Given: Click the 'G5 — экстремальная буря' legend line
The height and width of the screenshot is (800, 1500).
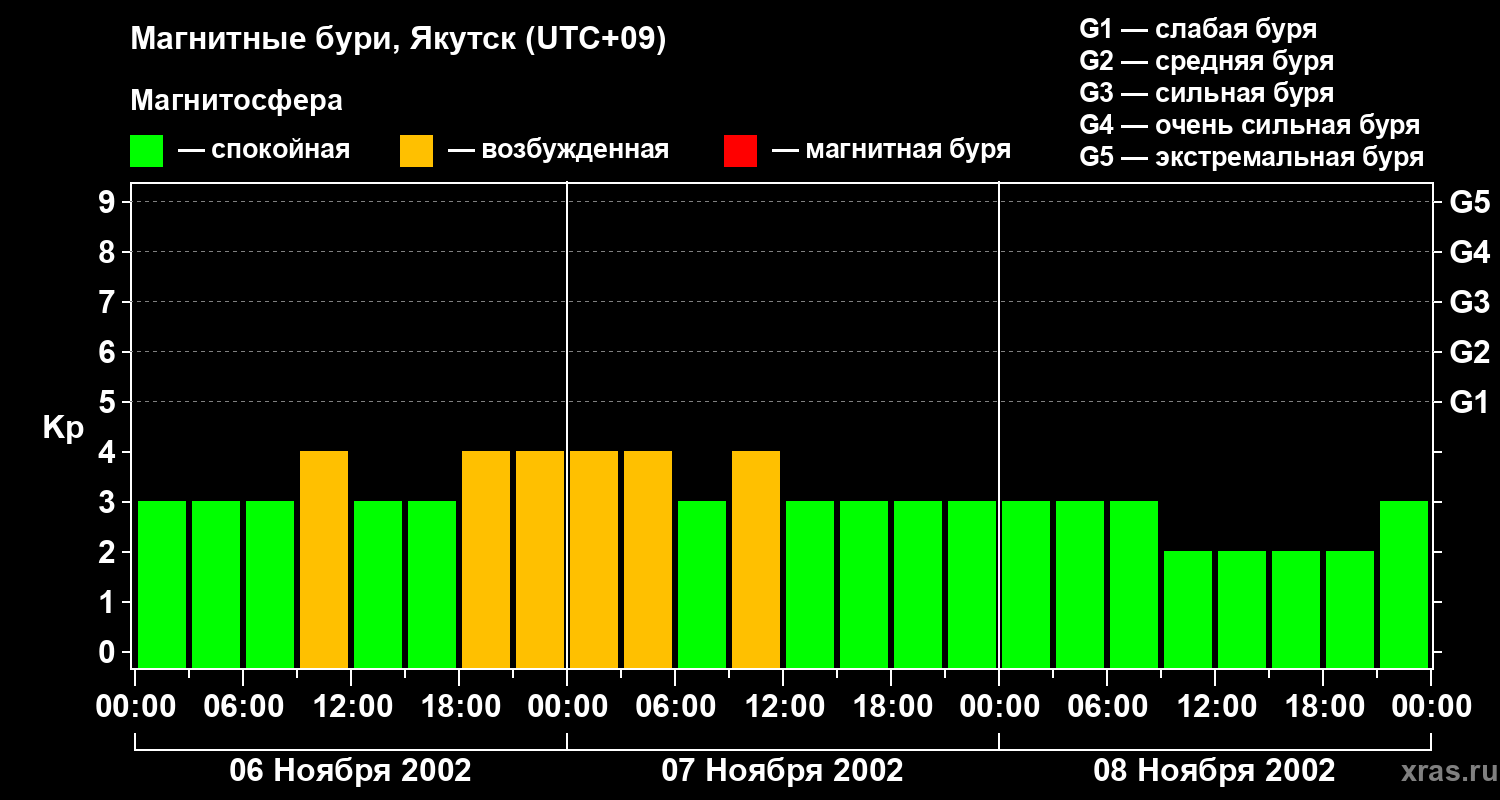Looking at the screenshot, I should pyautogui.click(x=1251, y=157).
